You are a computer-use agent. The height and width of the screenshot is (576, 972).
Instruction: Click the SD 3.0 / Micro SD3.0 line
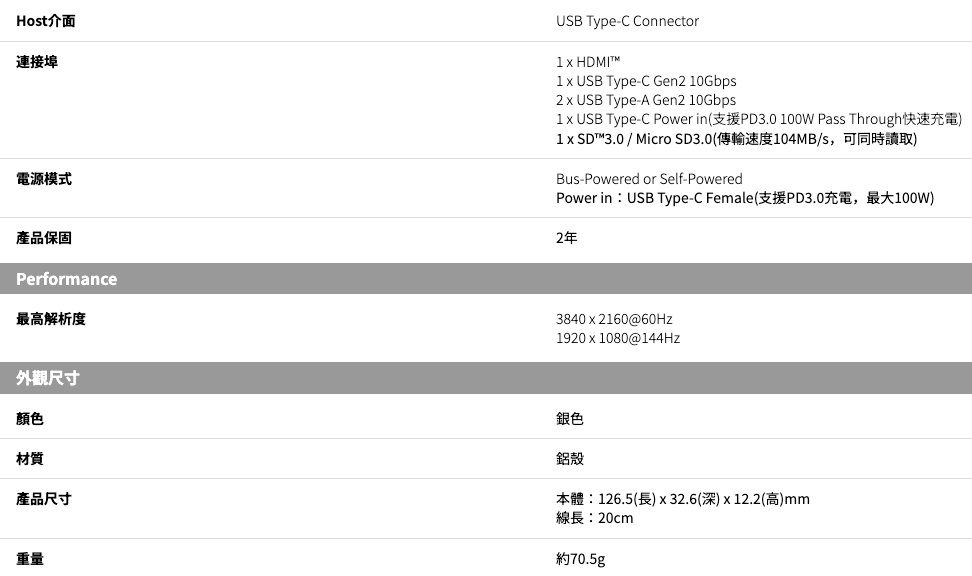[x=736, y=138]
